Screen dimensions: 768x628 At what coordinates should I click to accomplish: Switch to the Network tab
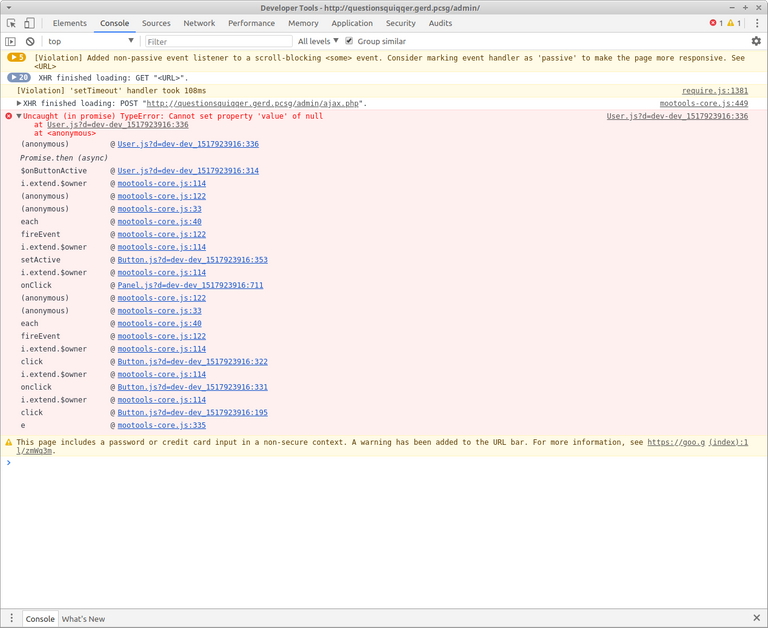pyautogui.click(x=199, y=23)
